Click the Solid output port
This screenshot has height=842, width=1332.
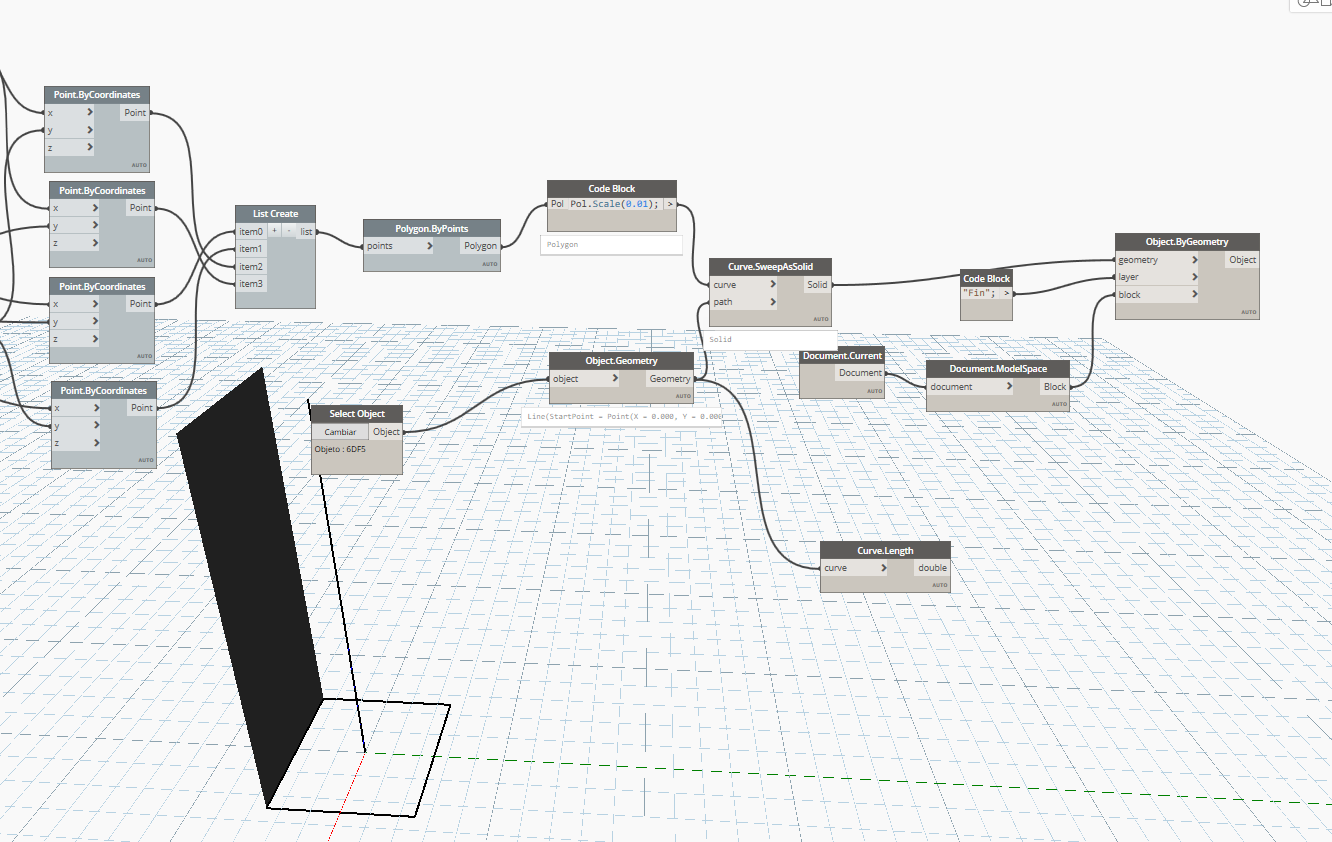(x=817, y=285)
